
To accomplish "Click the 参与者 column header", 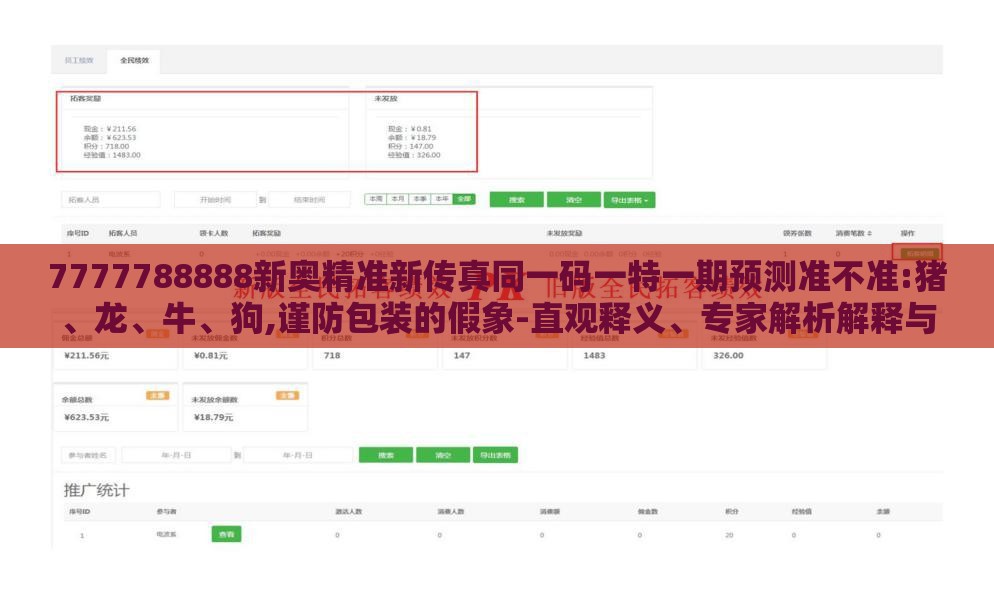I will click(166, 512).
